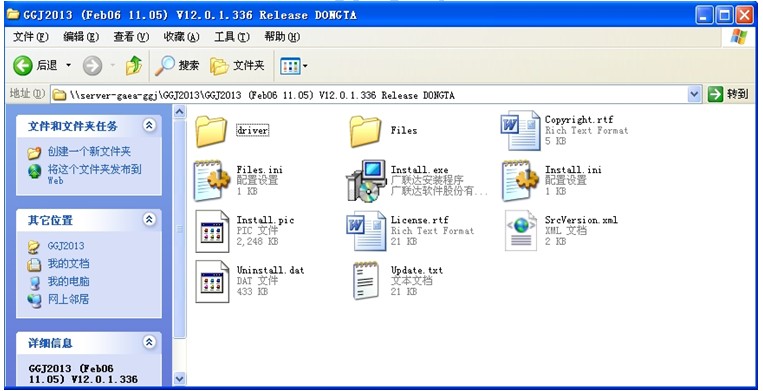Click the new folder task icon
The height and width of the screenshot is (391, 763).
click(x=34, y=153)
